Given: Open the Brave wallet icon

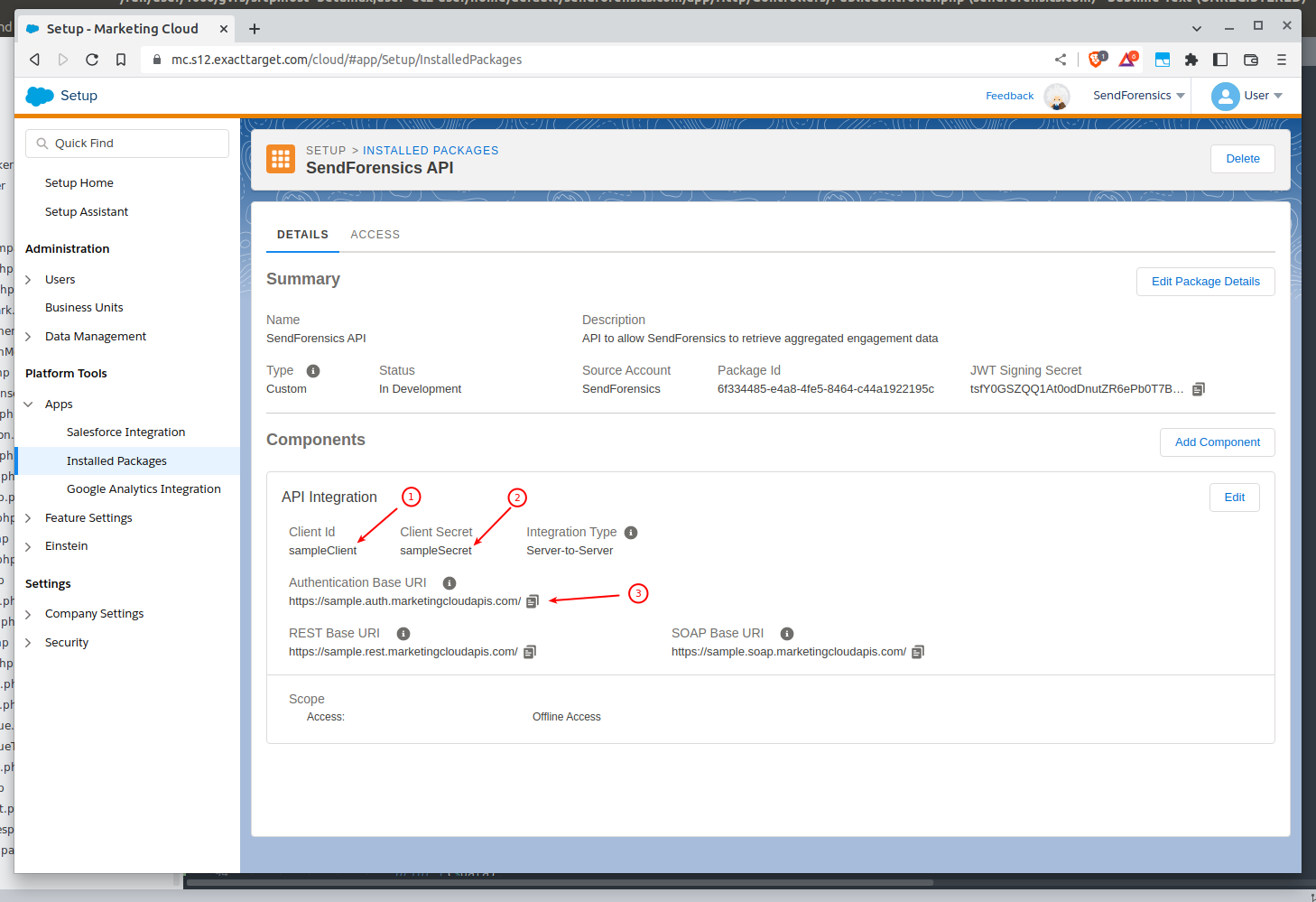Looking at the screenshot, I should point(1251,60).
